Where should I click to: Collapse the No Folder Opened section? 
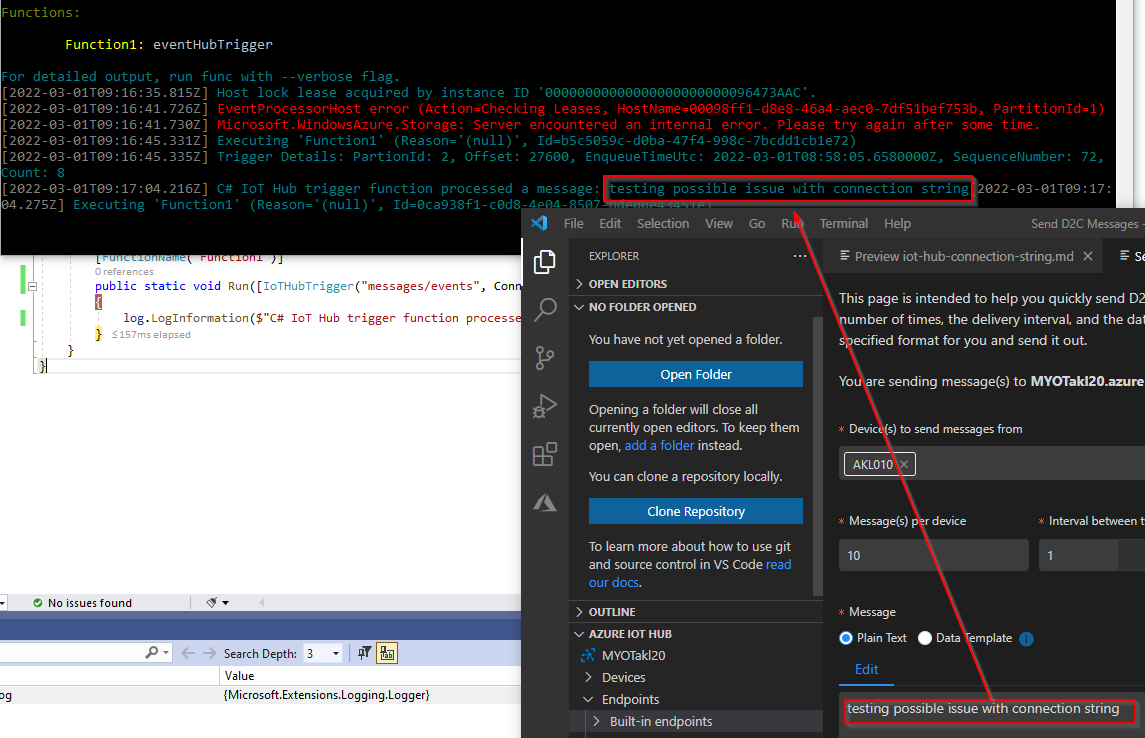pos(580,307)
